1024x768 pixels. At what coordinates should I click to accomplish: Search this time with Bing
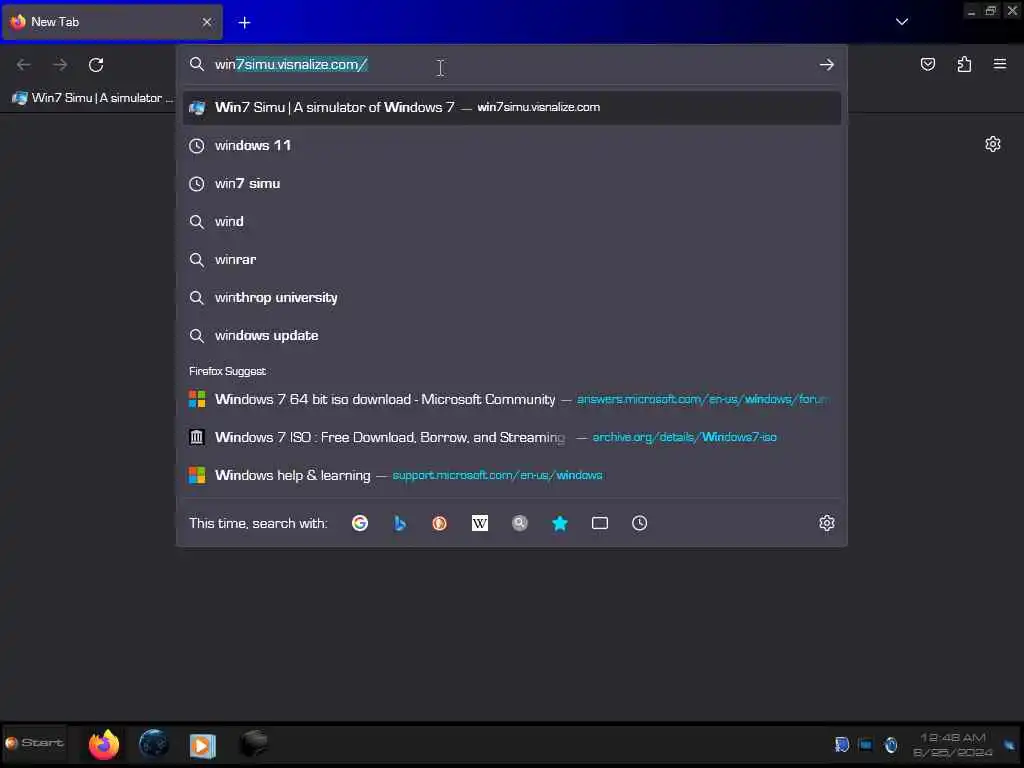coord(400,523)
